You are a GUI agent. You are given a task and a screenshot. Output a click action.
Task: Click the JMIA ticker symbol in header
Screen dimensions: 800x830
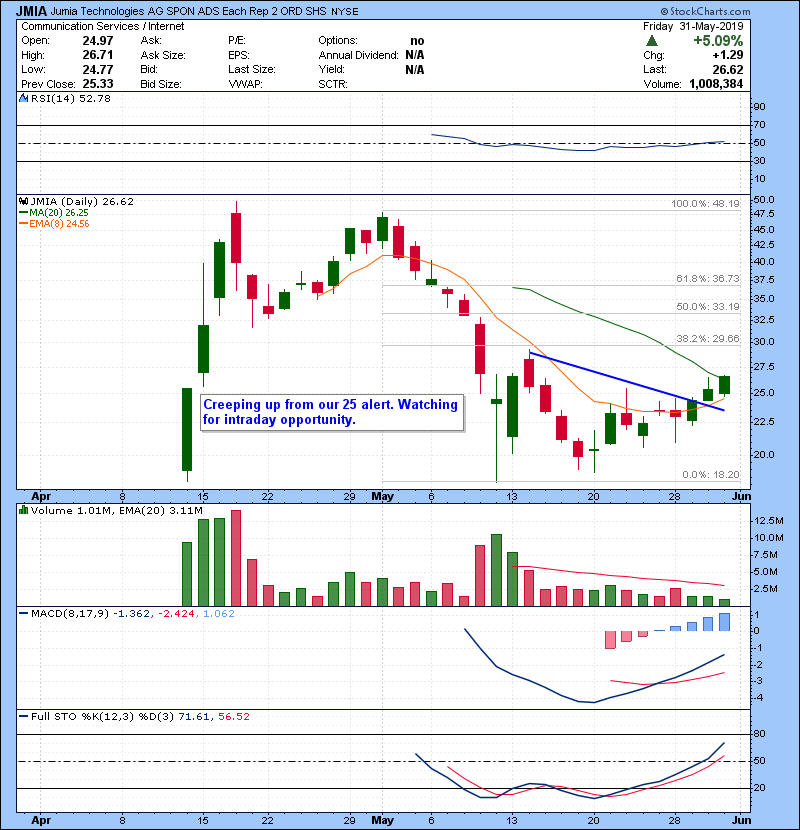[x=32, y=11]
